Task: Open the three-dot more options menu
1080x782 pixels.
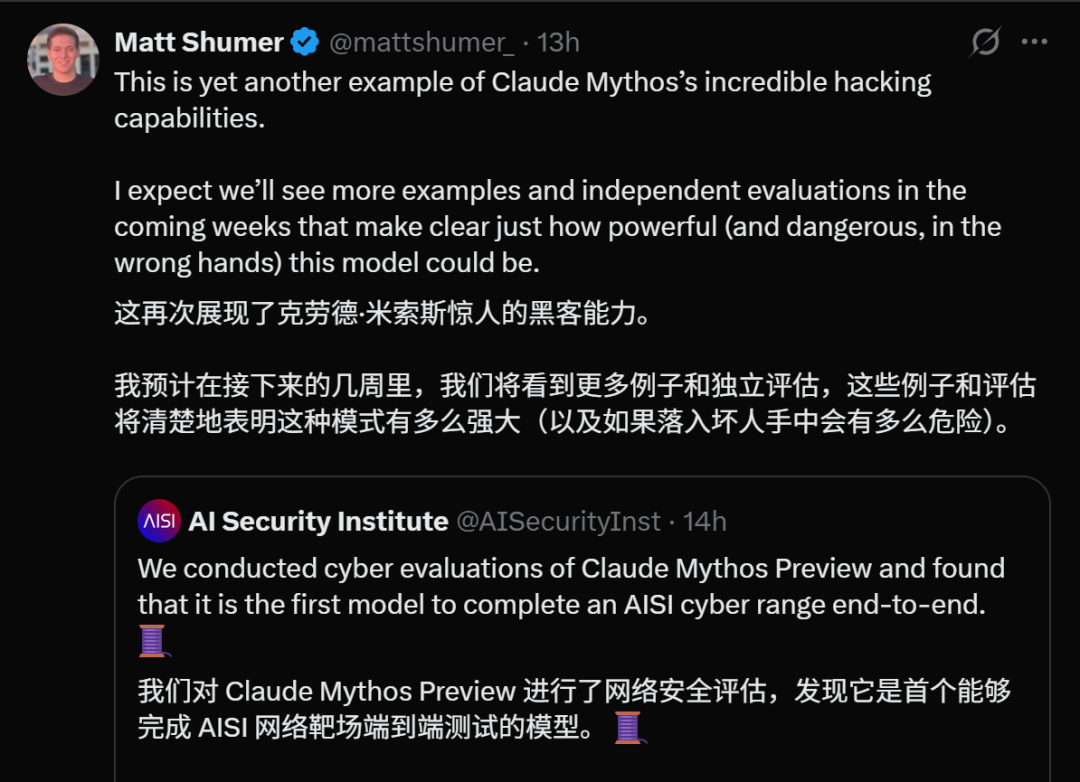Action: coord(1034,42)
